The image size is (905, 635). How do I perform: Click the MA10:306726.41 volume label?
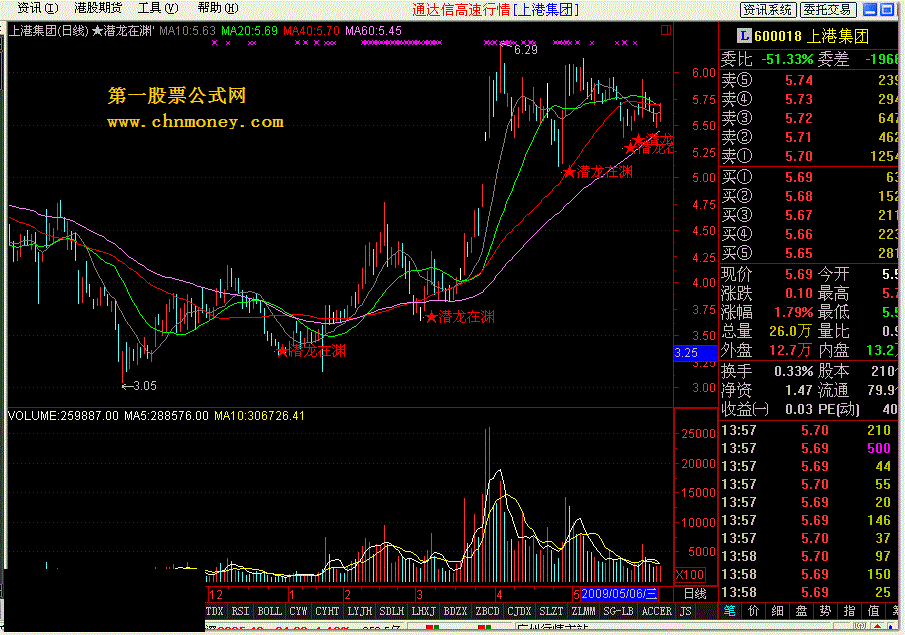[x=259, y=416]
